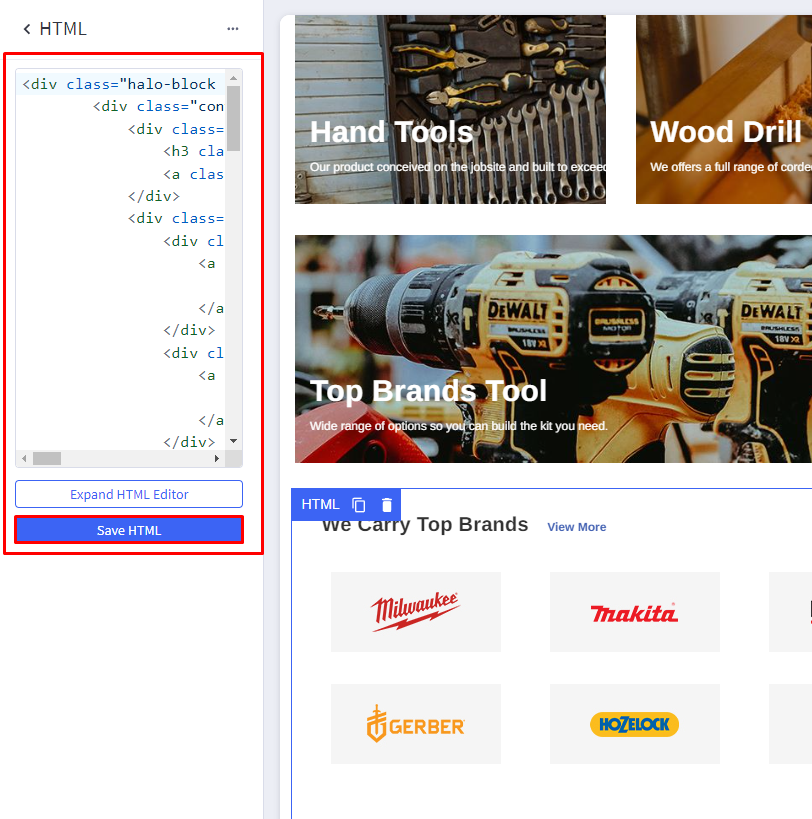Viewport: 812px width, 819px height.
Task: Open the HTML panel more options menu
Action: tap(233, 29)
